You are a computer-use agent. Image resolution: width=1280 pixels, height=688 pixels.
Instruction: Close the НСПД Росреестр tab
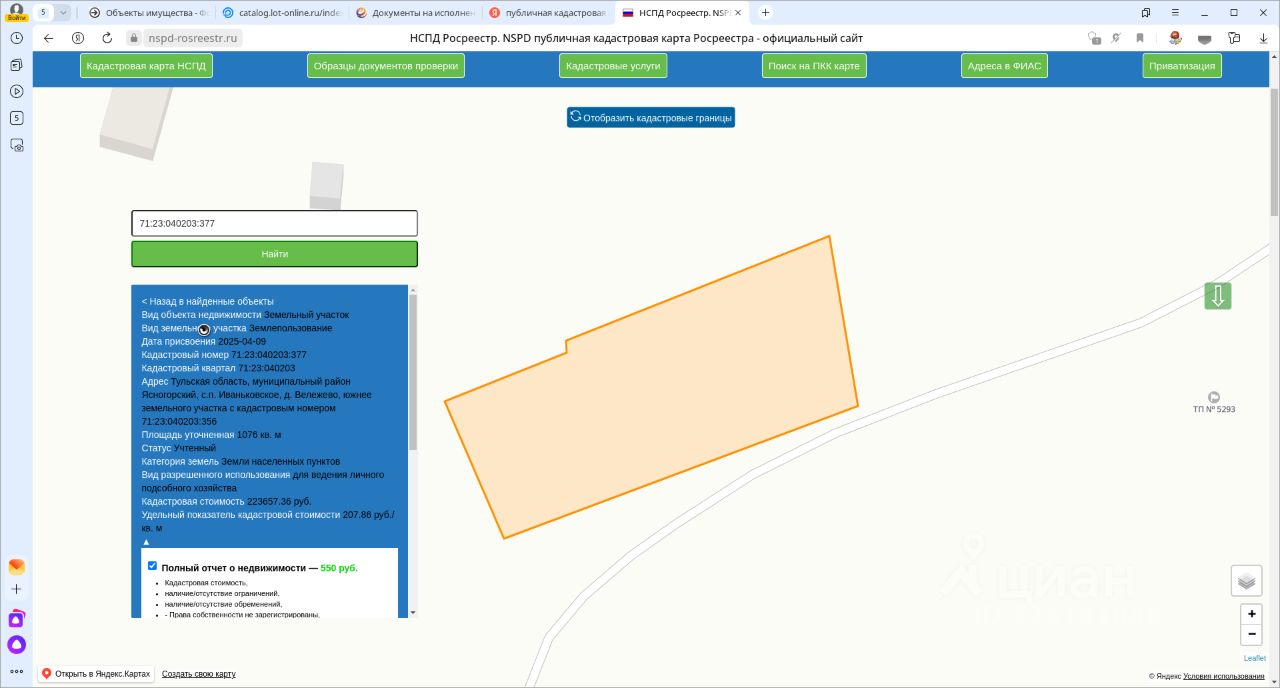pos(738,13)
